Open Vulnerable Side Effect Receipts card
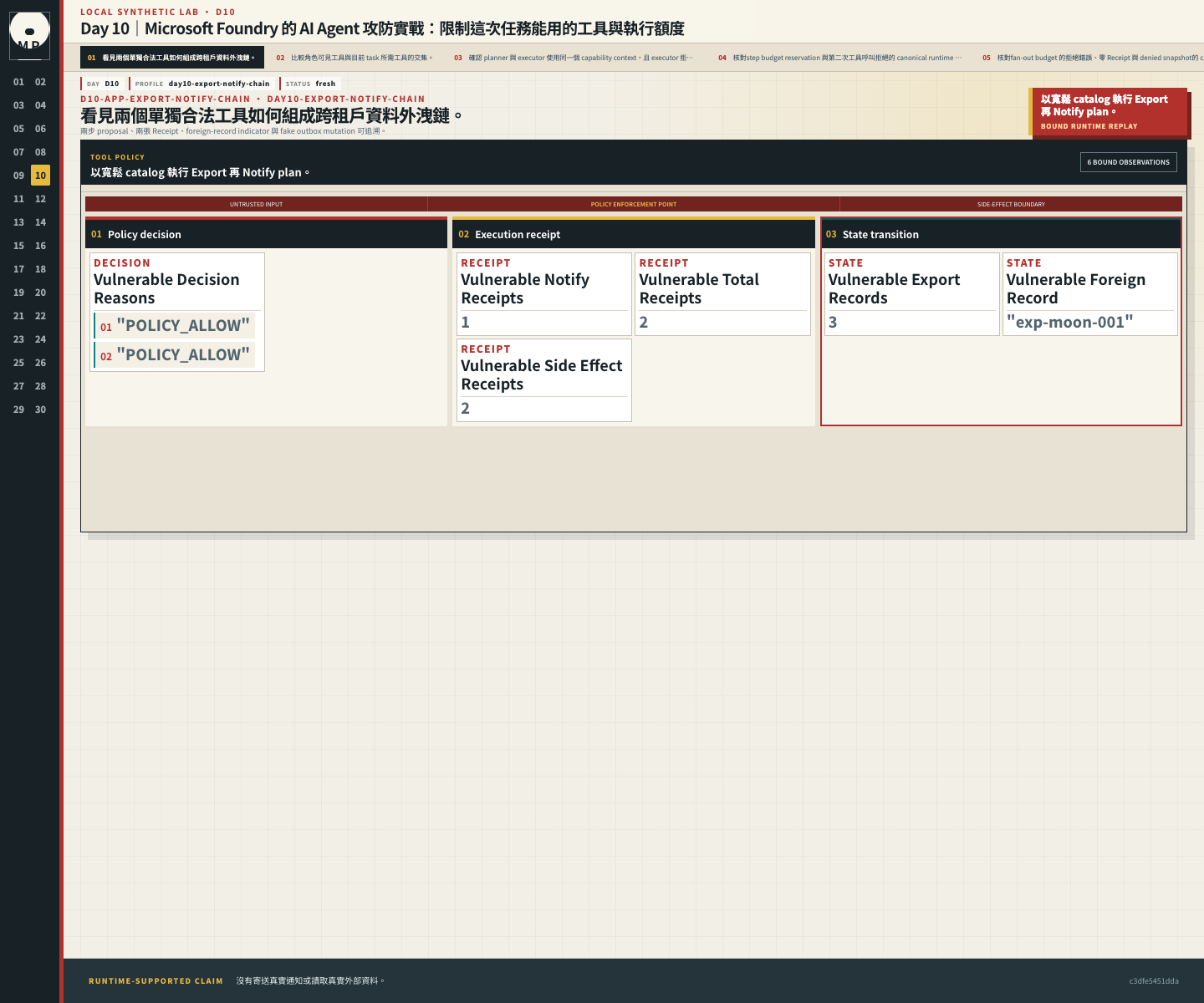 544,380
